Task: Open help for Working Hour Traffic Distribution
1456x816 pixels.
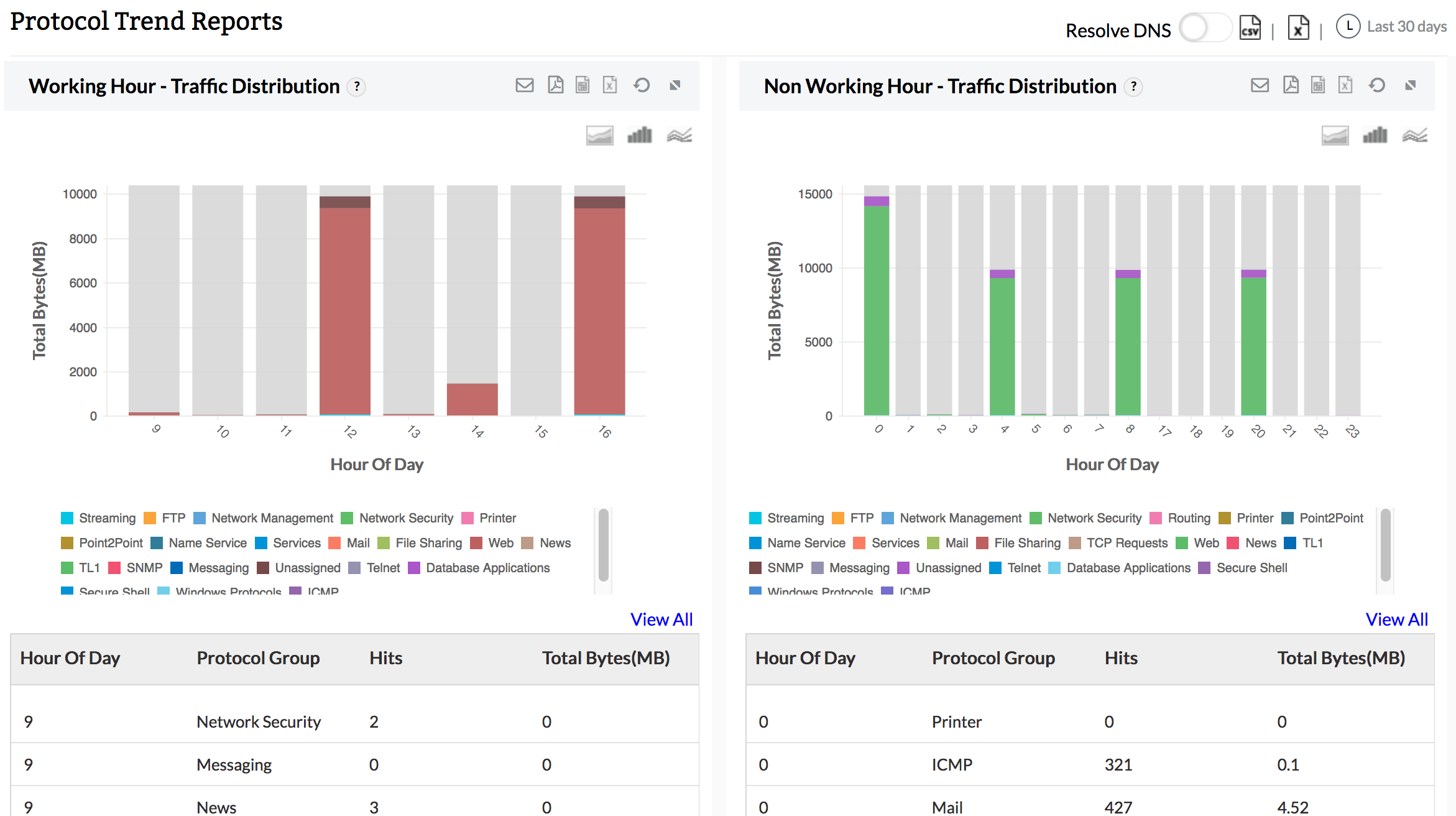Action: click(357, 86)
